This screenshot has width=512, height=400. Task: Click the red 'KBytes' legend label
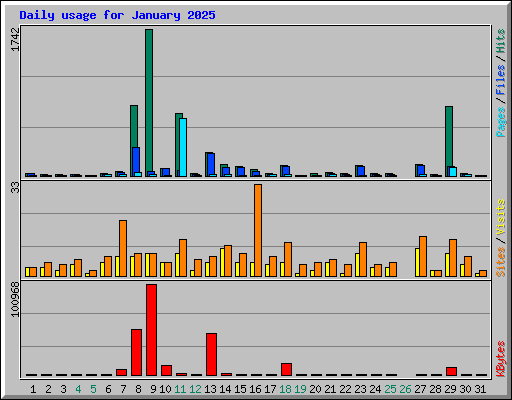[x=500, y=359]
